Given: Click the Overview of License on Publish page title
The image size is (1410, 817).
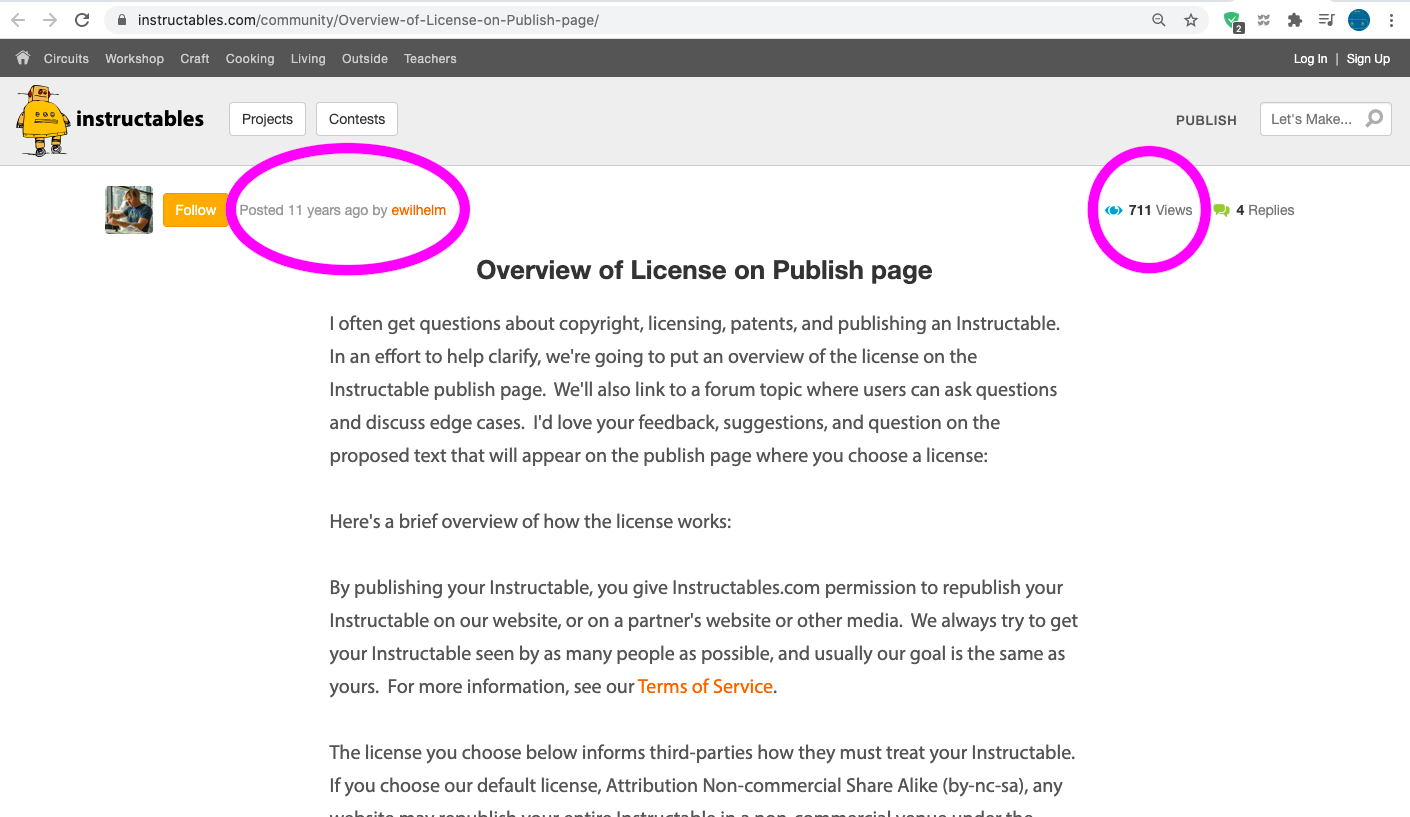Looking at the screenshot, I should click(704, 270).
